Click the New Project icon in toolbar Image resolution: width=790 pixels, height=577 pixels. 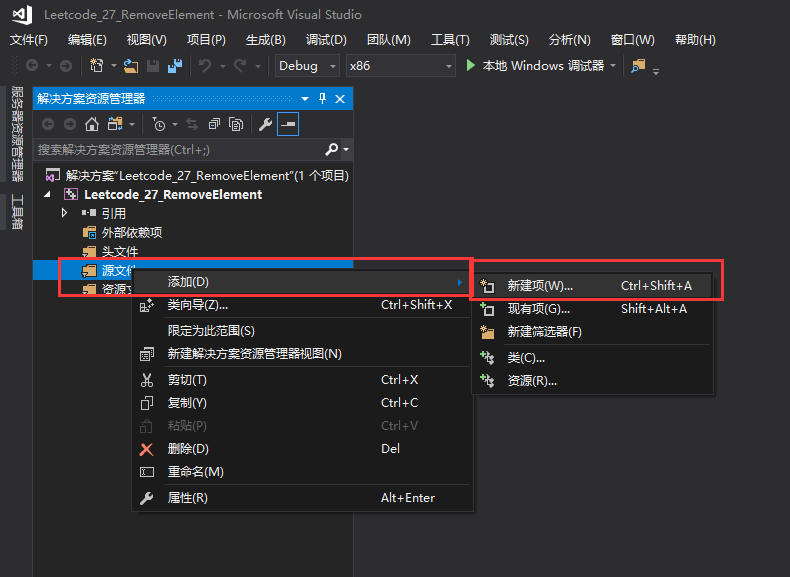point(96,66)
